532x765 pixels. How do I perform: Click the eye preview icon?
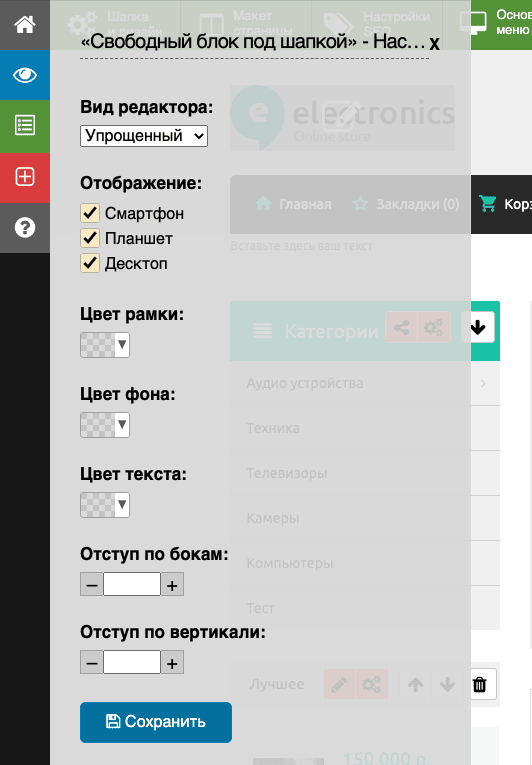24,75
